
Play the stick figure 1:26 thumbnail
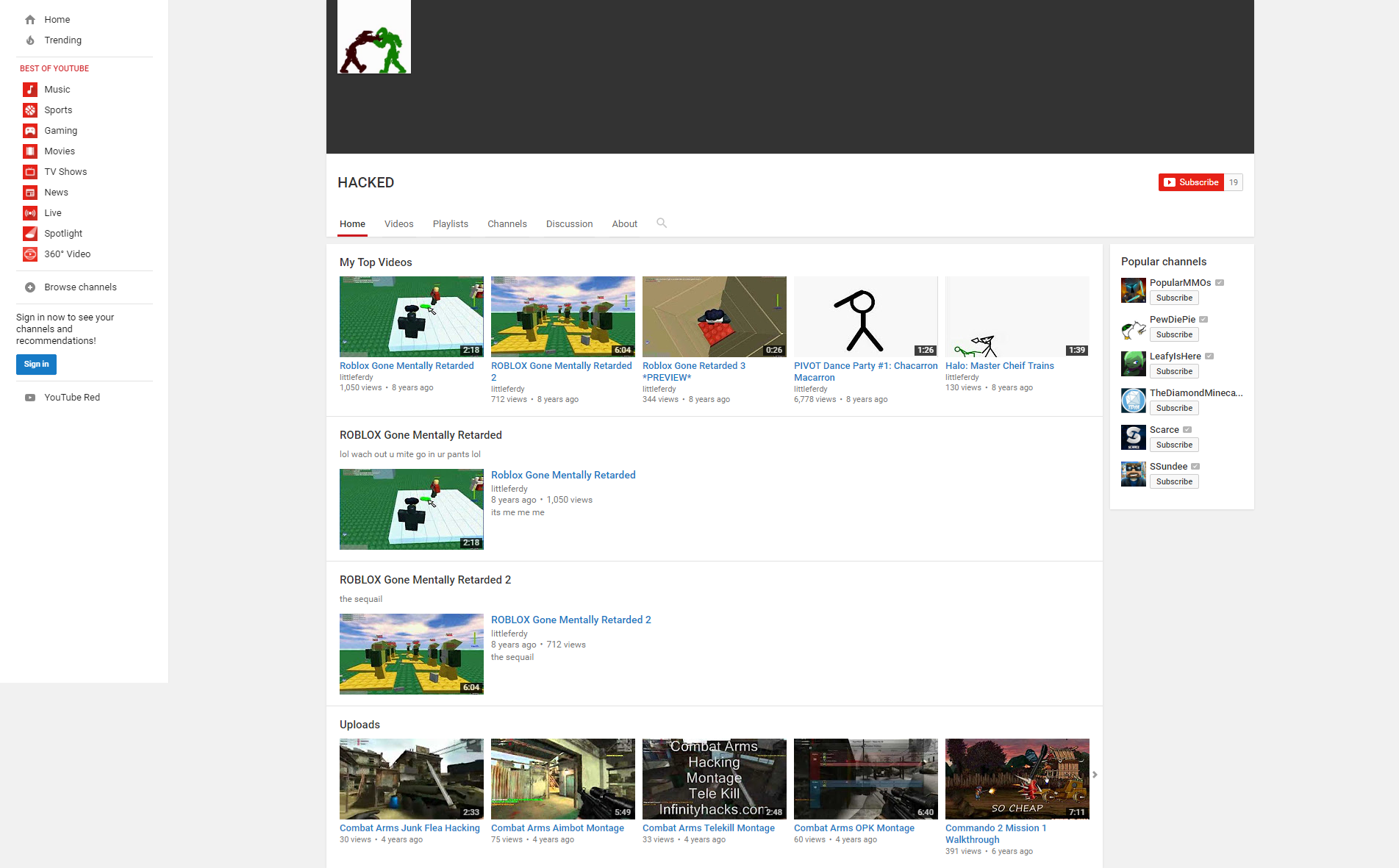pos(866,317)
